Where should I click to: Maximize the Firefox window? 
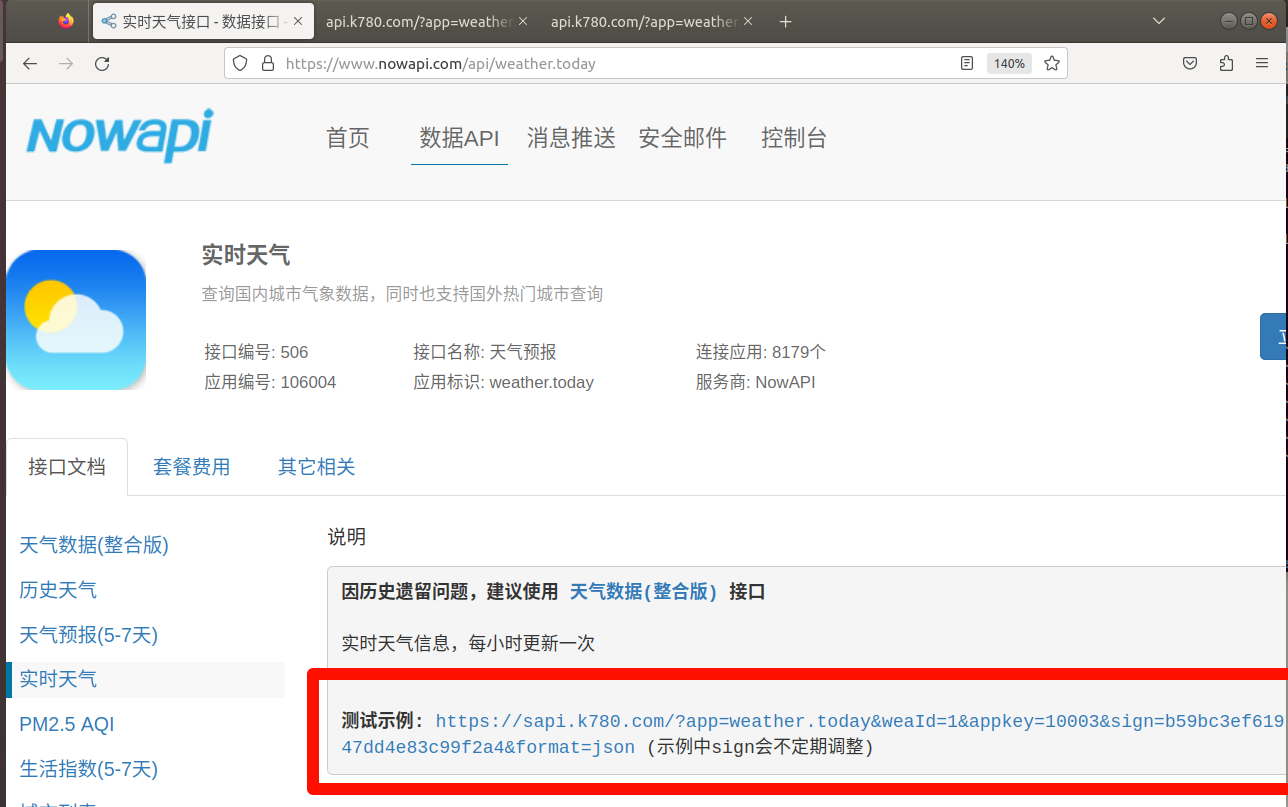1248,21
